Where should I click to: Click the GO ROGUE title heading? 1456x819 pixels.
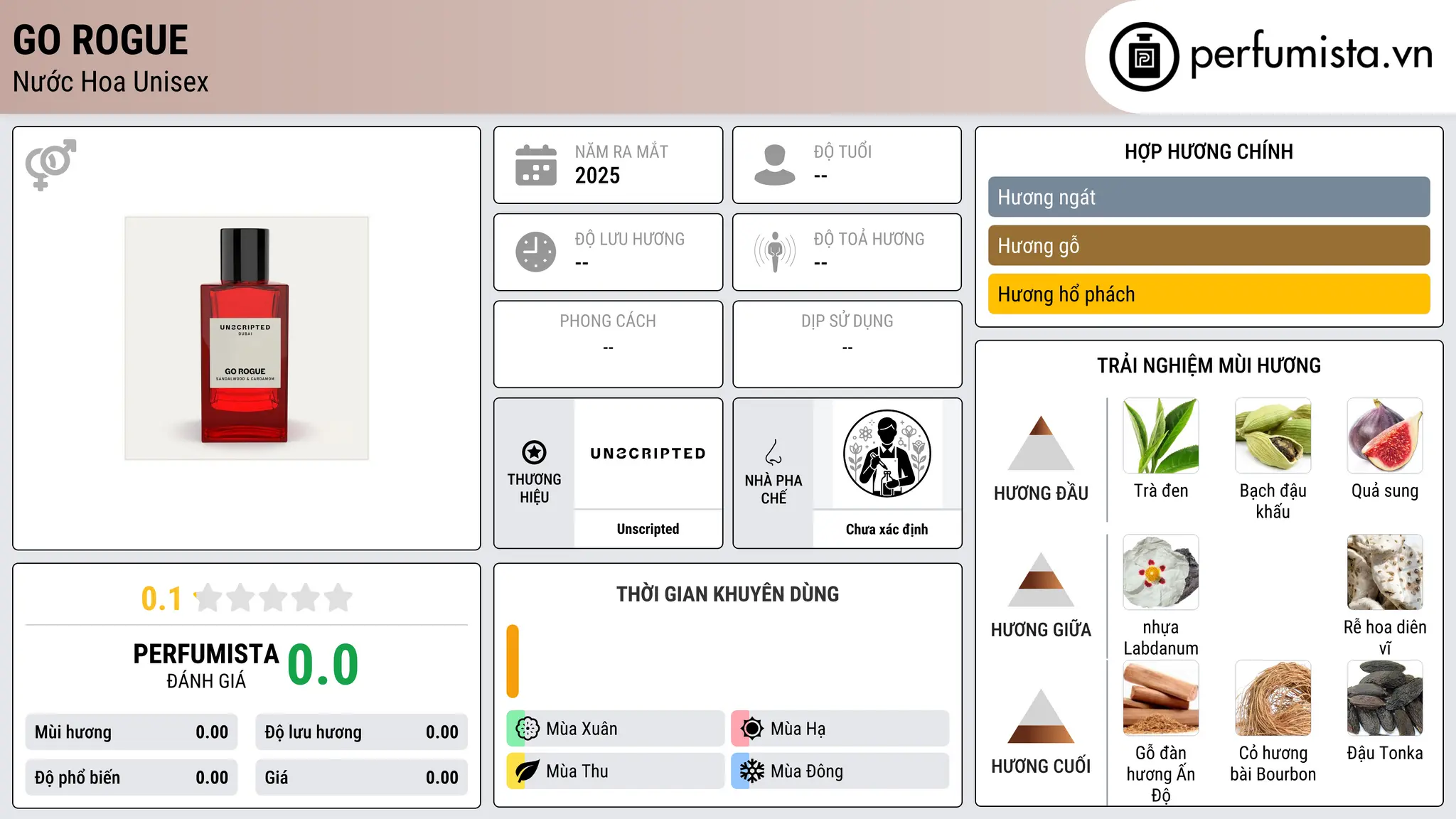pos(100,40)
